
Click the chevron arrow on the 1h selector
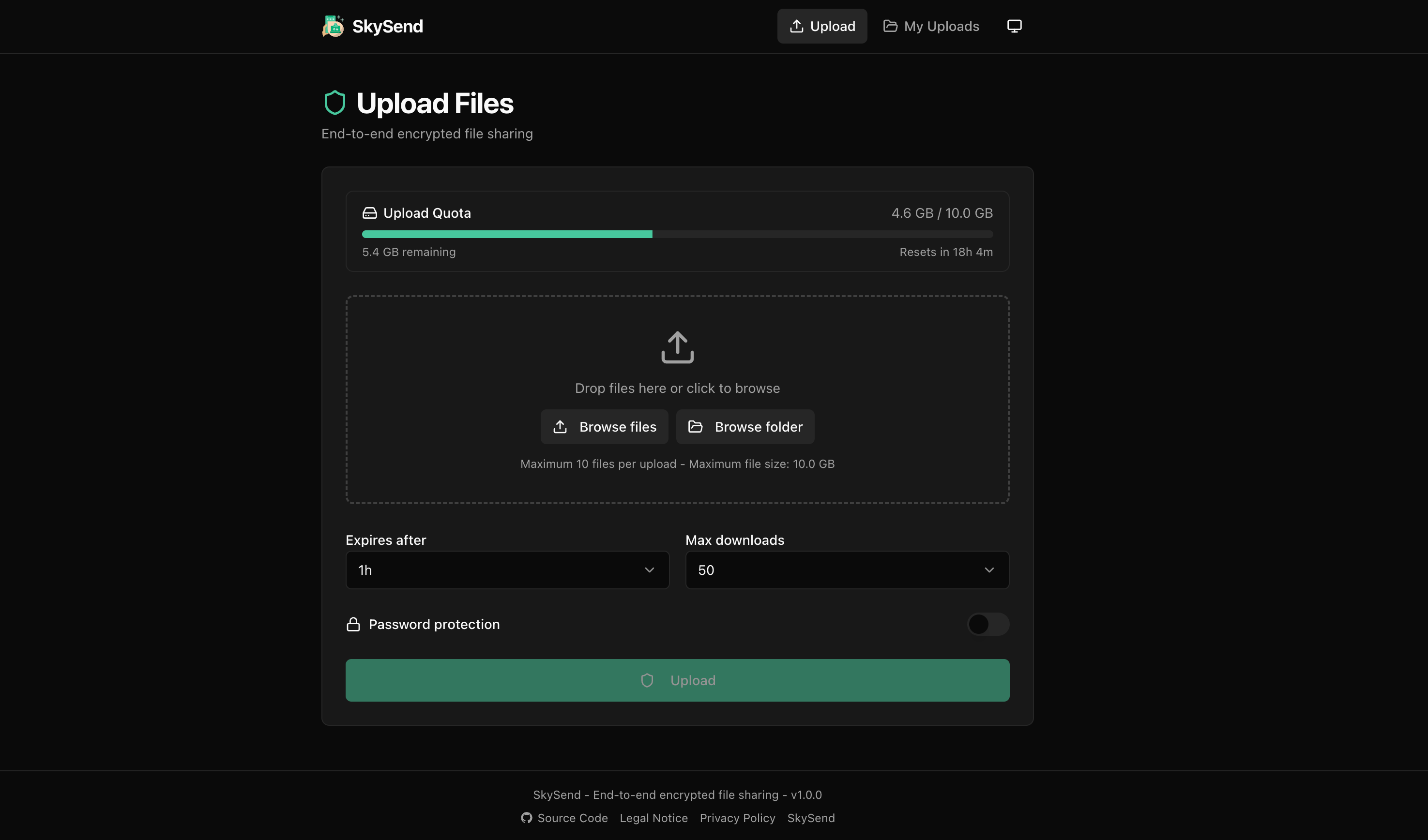point(650,570)
